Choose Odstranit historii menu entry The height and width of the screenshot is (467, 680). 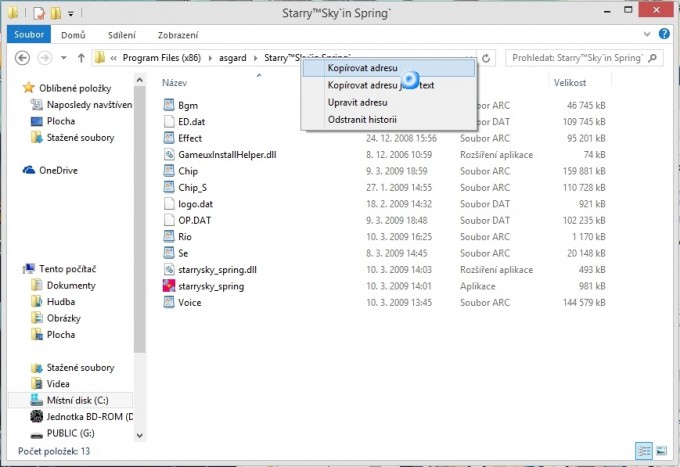(x=389, y=120)
